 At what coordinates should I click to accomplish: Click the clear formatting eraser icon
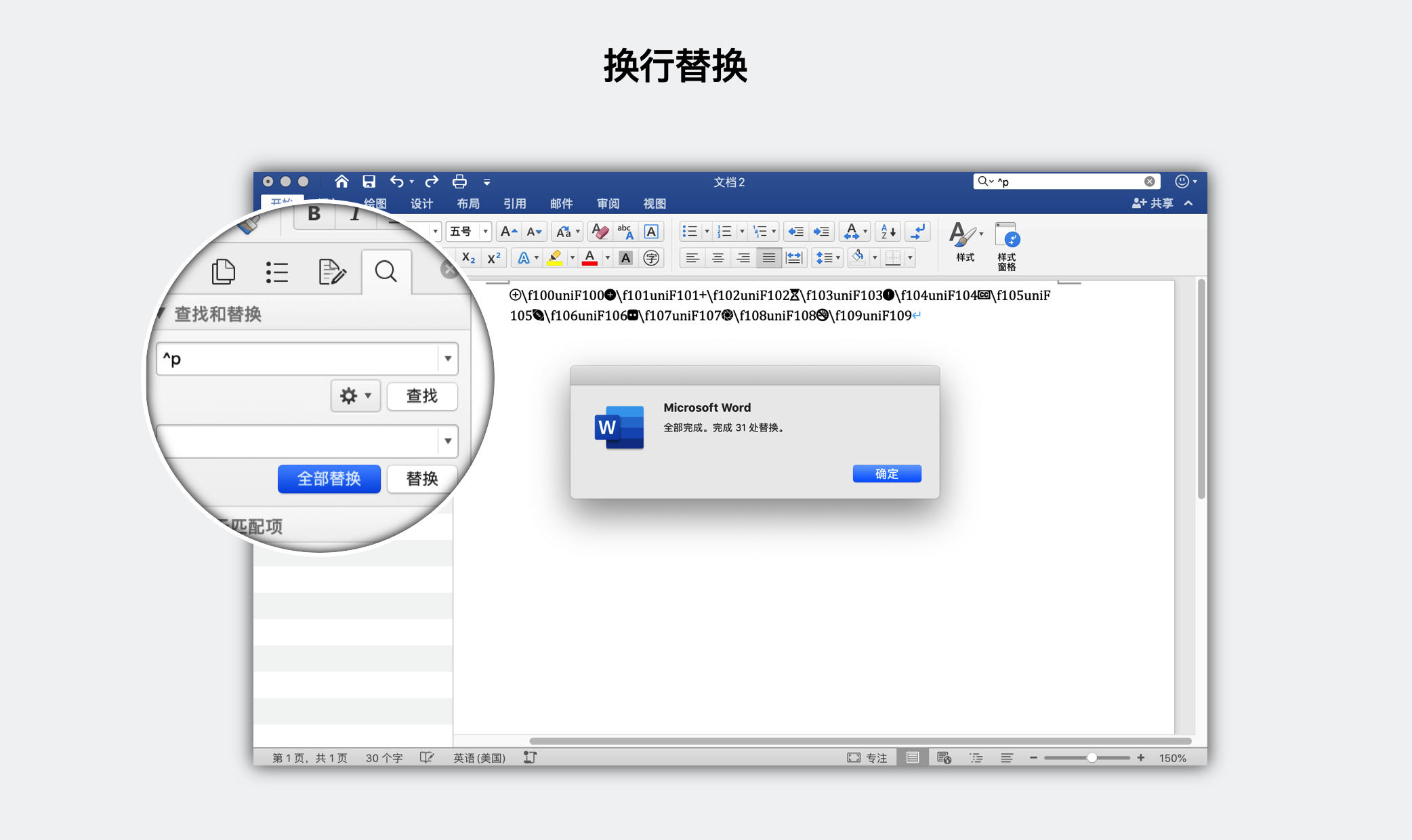coord(600,232)
